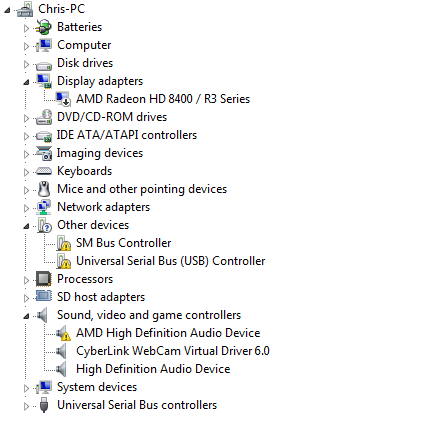Click the Keyboards icon
425x441 pixels.
click(44, 171)
